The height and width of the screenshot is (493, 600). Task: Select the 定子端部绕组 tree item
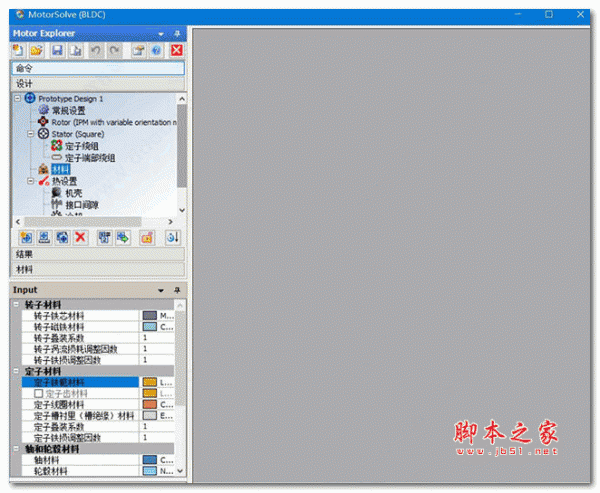click(90, 158)
